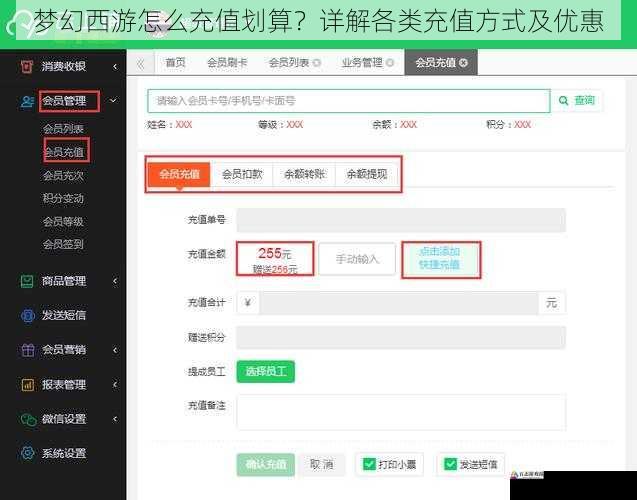Open the 会员刷卡 tab
The image size is (637, 500).
[x=227, y=63]
